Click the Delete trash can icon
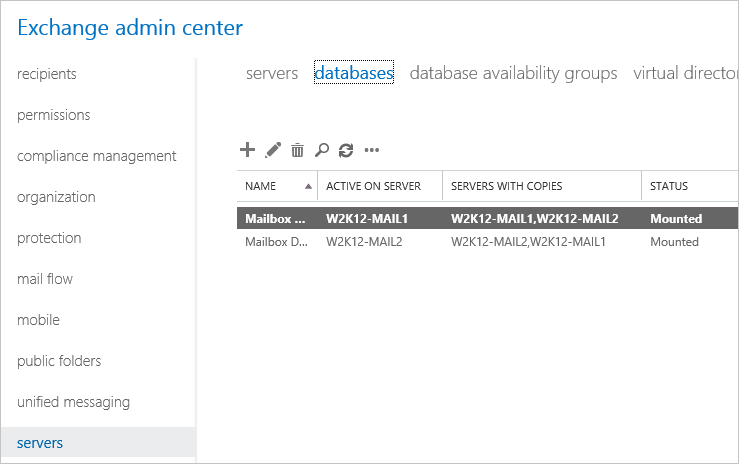This screenshot has width=739, height=464. pos(297,150)
